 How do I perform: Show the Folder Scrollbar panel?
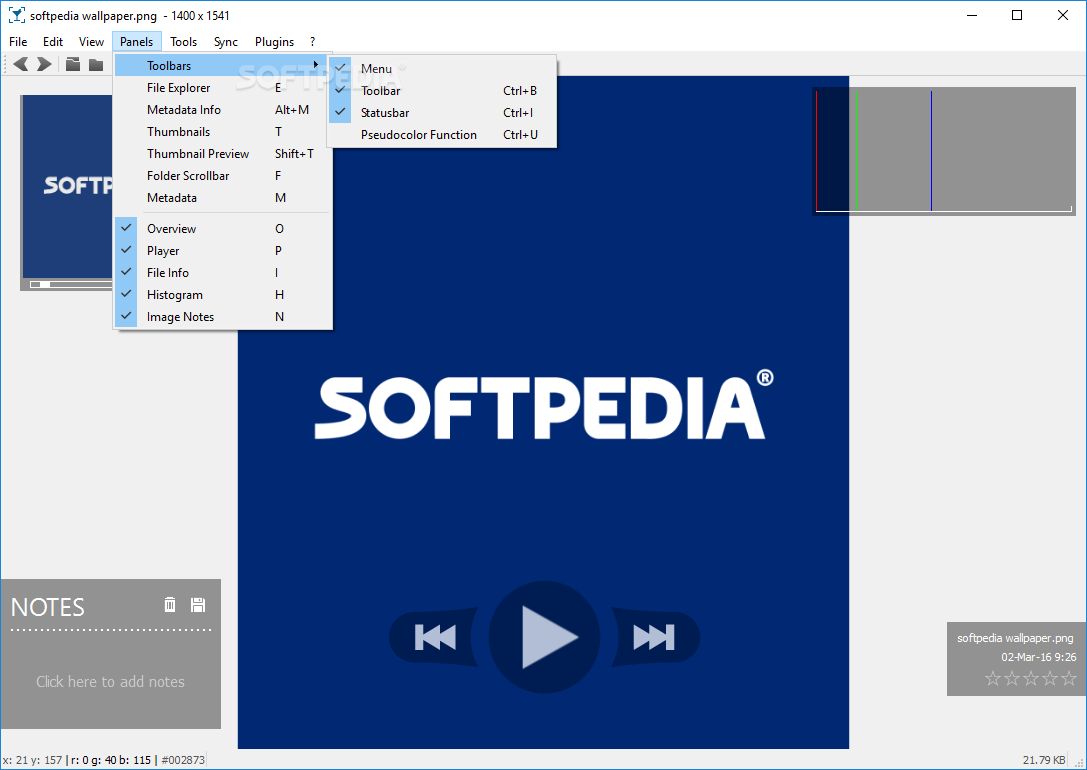click(x=223, y=176)
